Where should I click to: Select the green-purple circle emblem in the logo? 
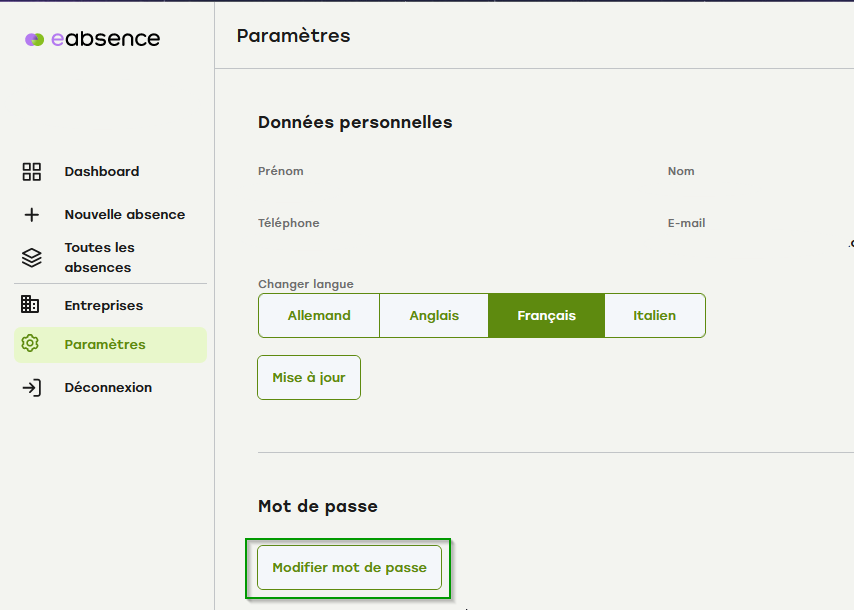click(34, 39)
